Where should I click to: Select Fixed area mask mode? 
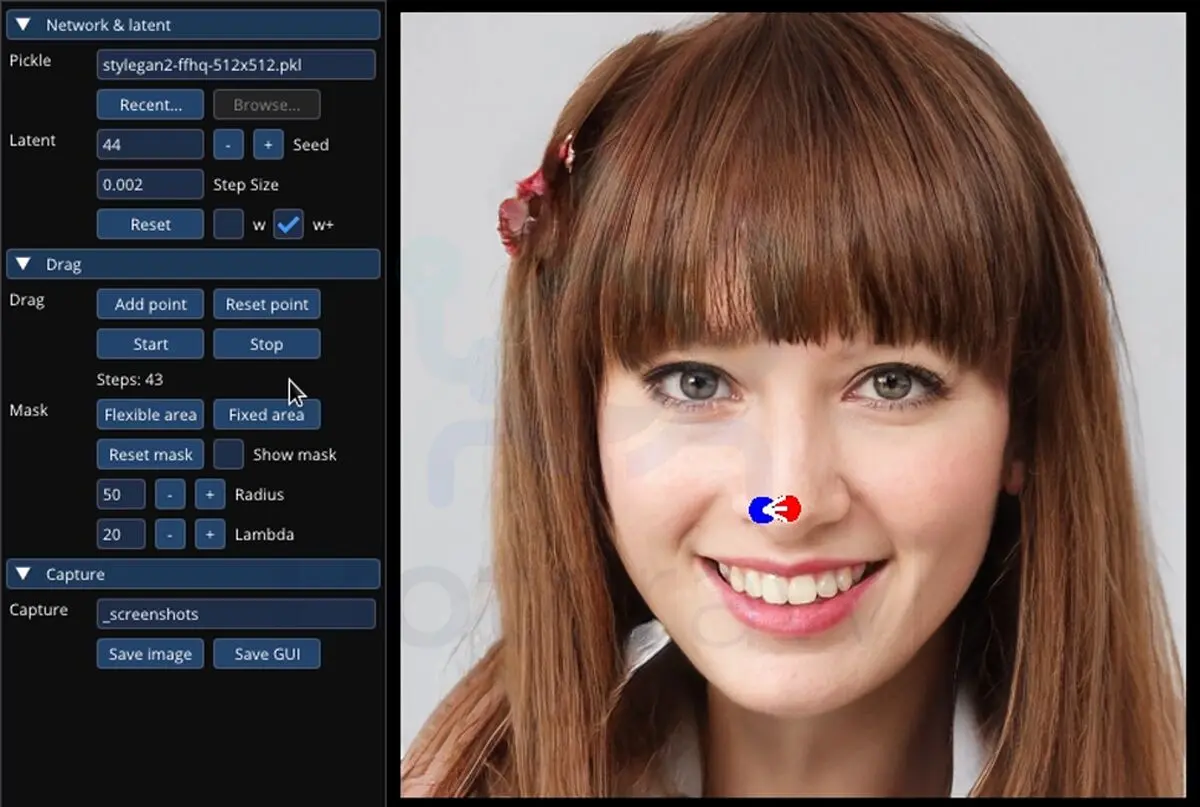click(x=267, y=414)
